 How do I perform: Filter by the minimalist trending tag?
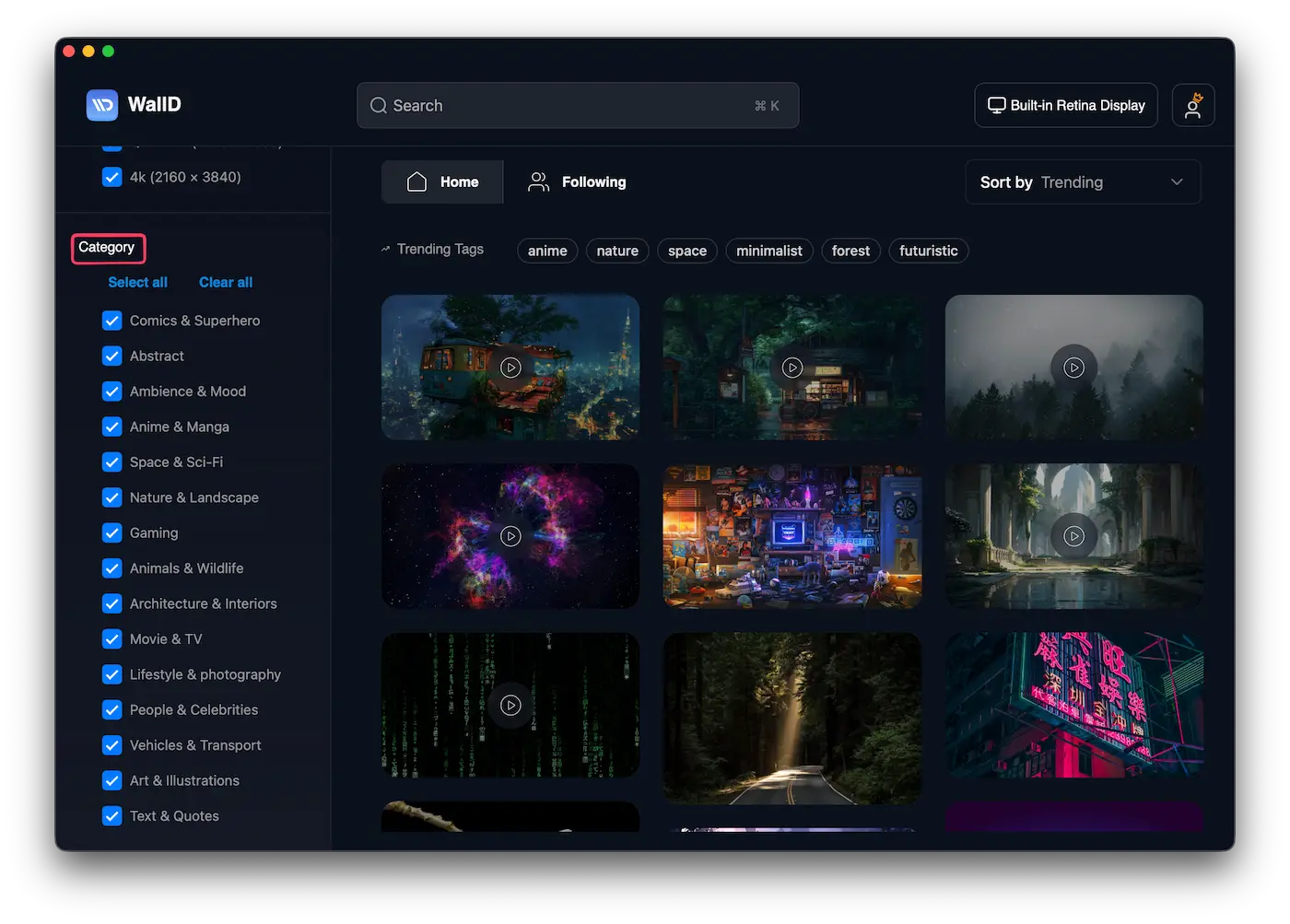(768, 251)
